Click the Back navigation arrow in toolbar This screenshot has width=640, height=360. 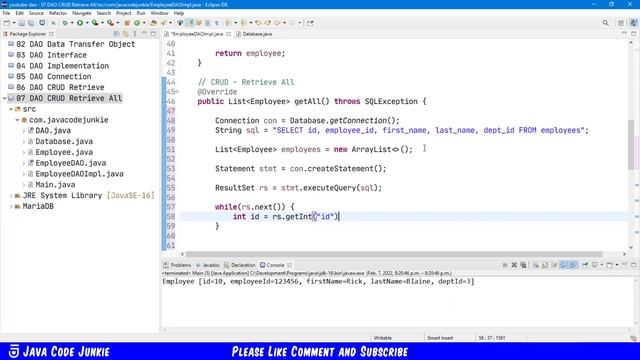coord(277,23)
